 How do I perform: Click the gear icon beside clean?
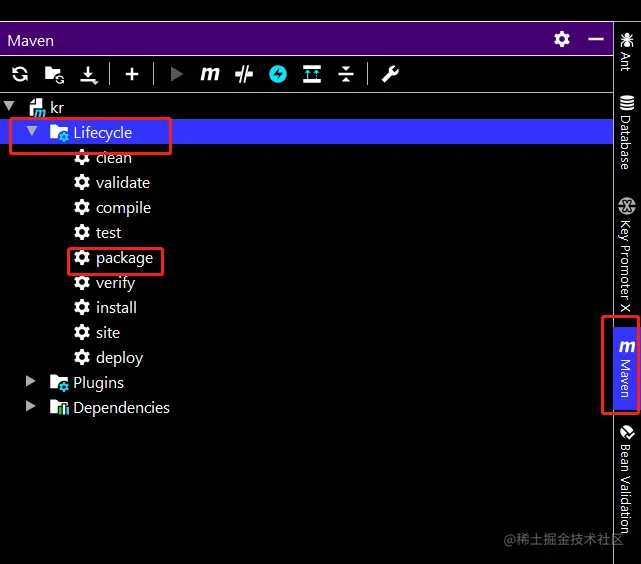click(82, 157)
